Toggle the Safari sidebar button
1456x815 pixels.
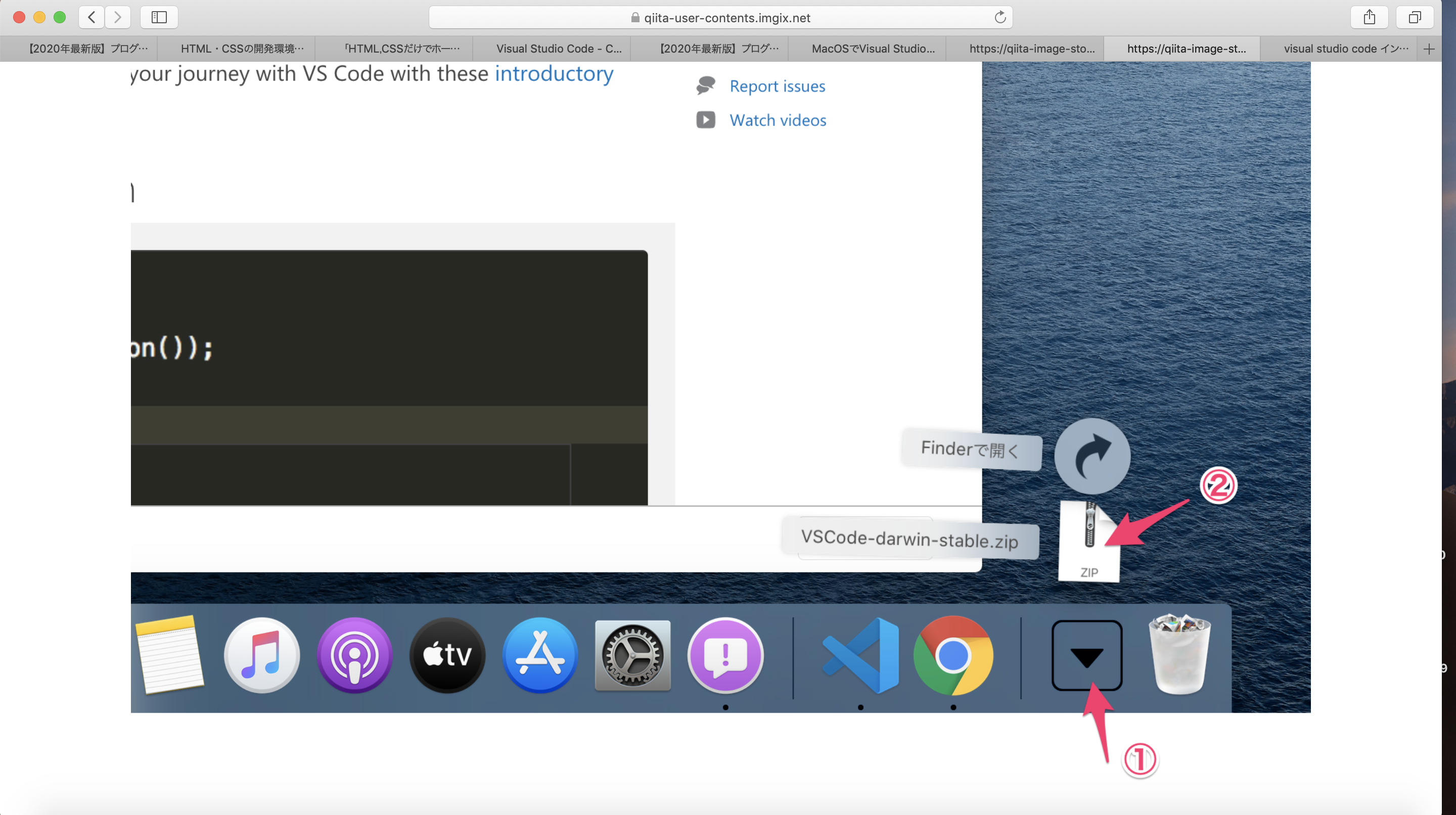click(159, 17)
